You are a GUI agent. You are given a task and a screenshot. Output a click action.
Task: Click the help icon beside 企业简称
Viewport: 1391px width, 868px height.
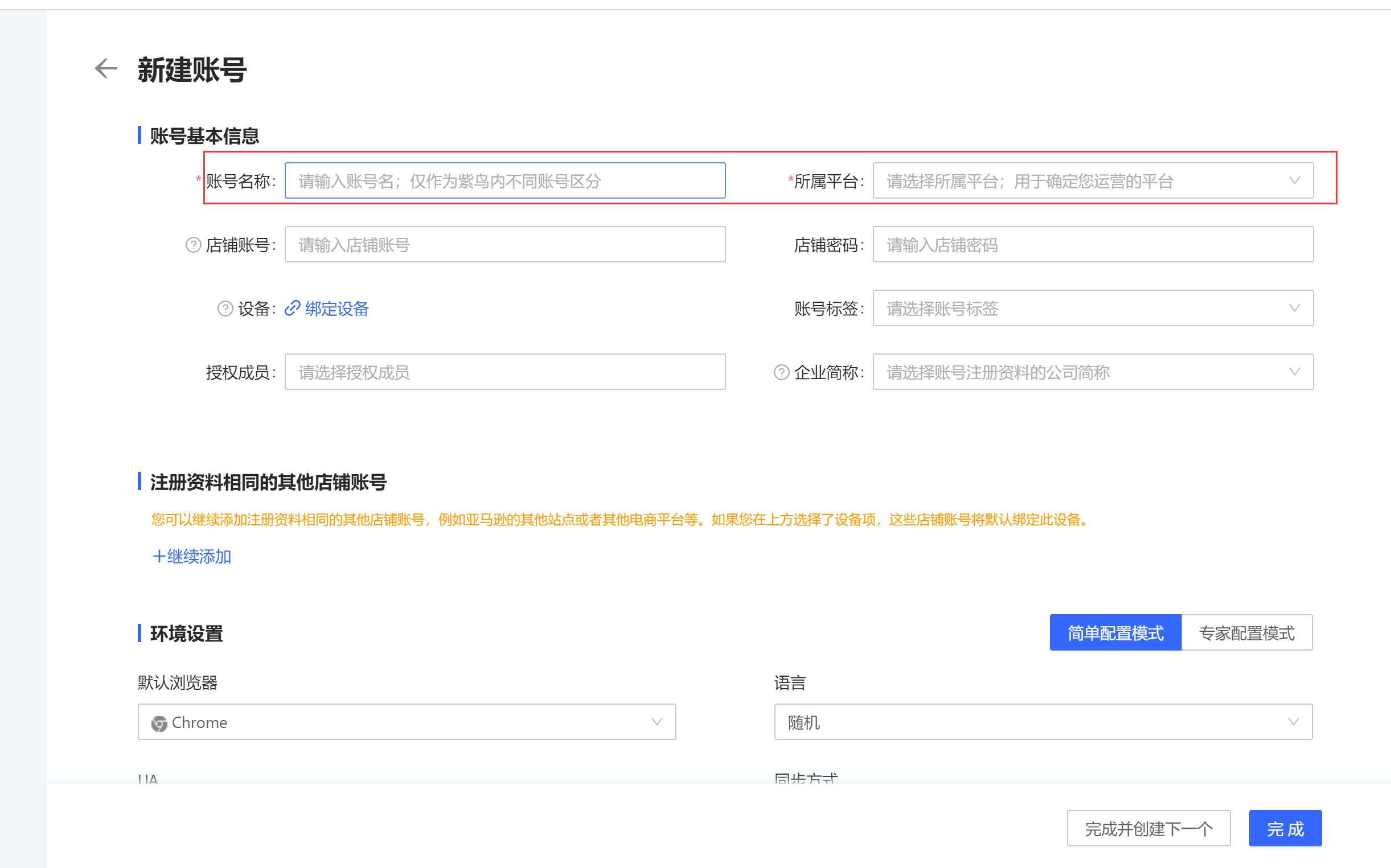781,373
